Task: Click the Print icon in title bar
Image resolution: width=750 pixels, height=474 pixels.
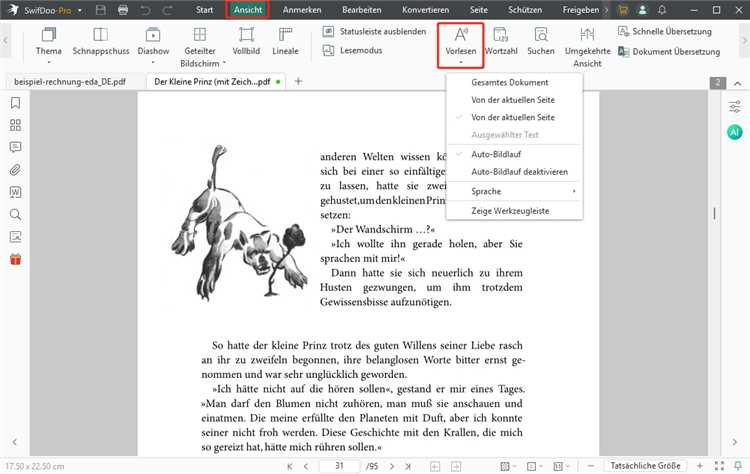Action: [123, 10]
